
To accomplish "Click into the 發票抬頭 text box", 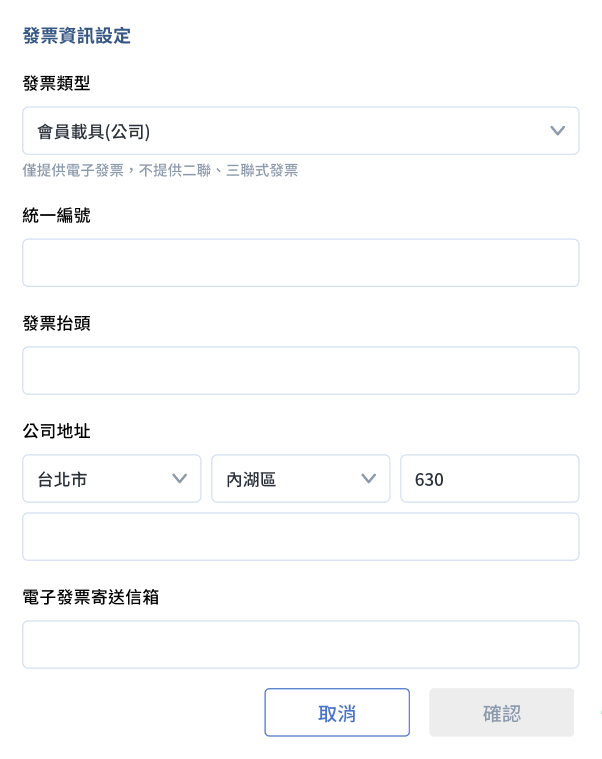I will pos(300,371).
